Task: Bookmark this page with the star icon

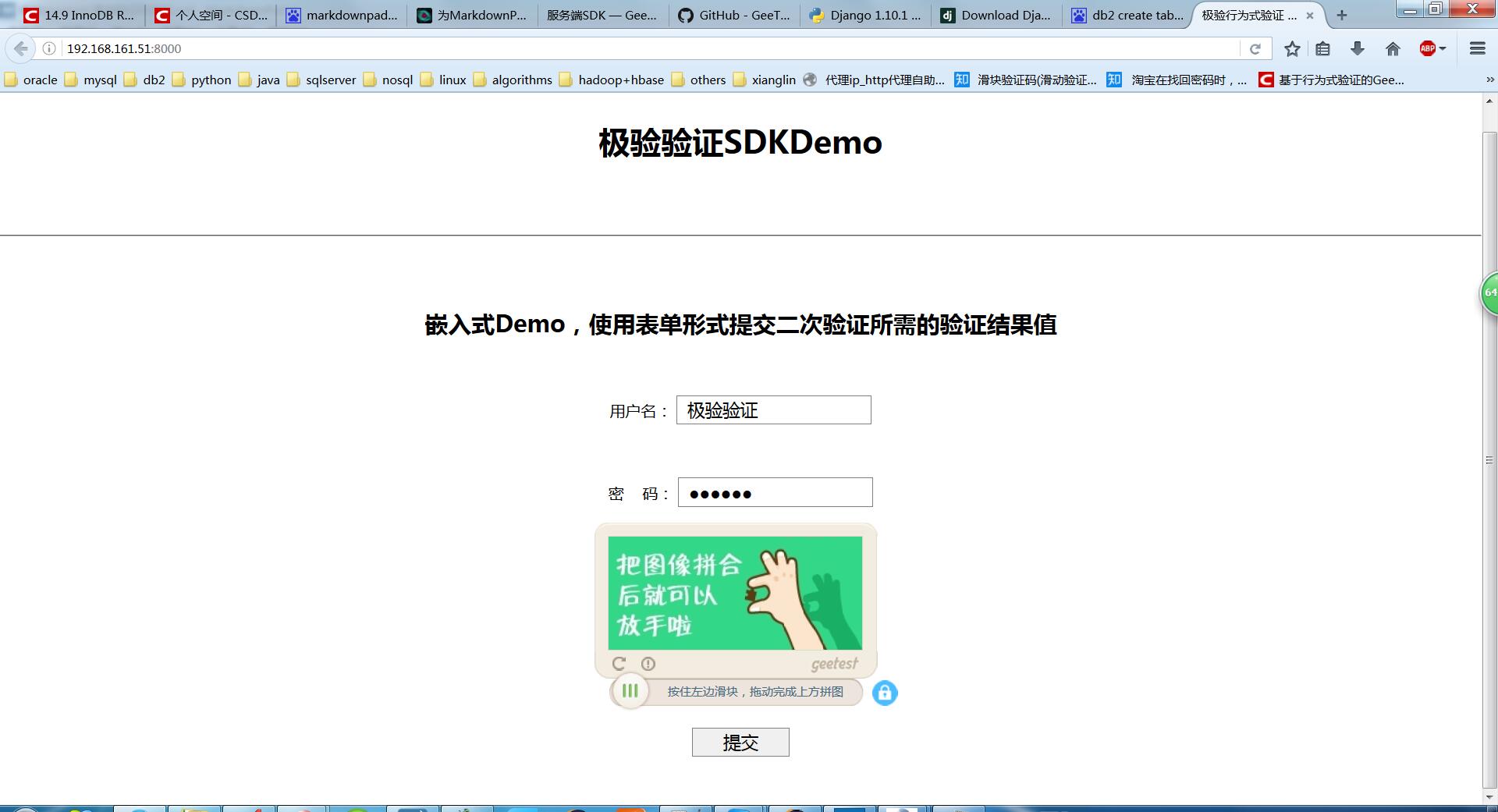Action: click(x=1292, y=48)
